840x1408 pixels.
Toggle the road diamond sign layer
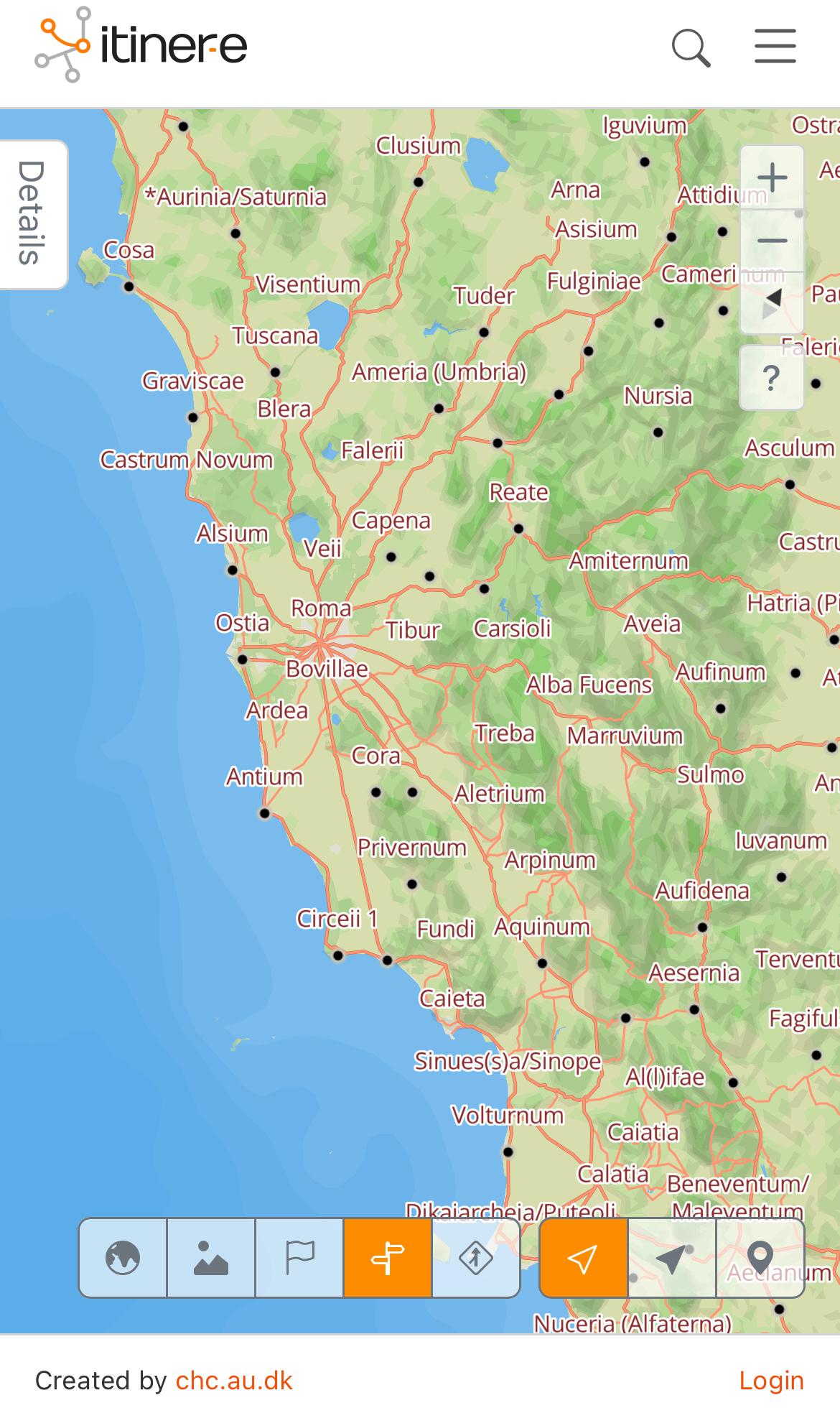475,1258
